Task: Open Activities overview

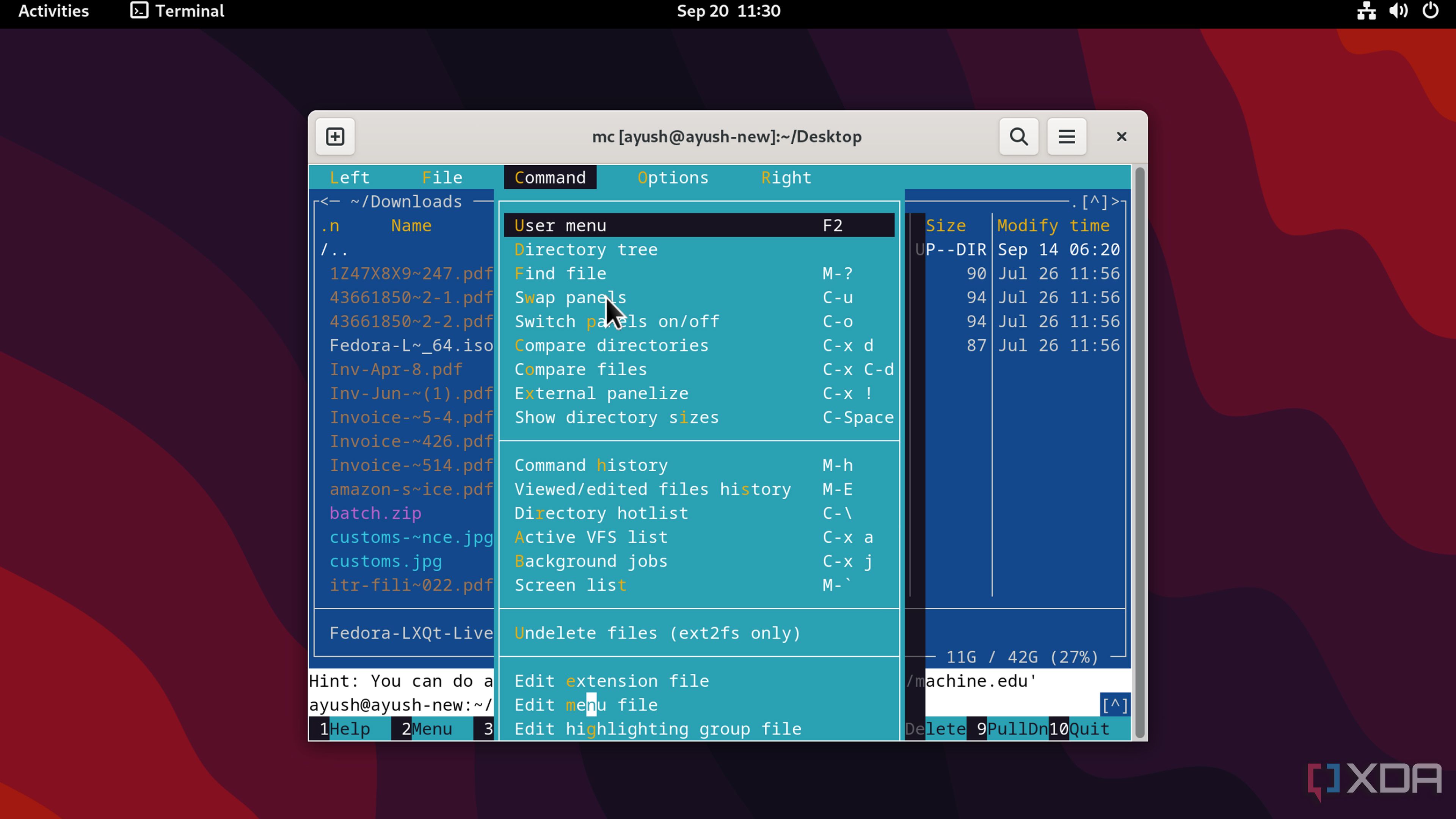Action: pyautogui.click(x=53, y=11)
